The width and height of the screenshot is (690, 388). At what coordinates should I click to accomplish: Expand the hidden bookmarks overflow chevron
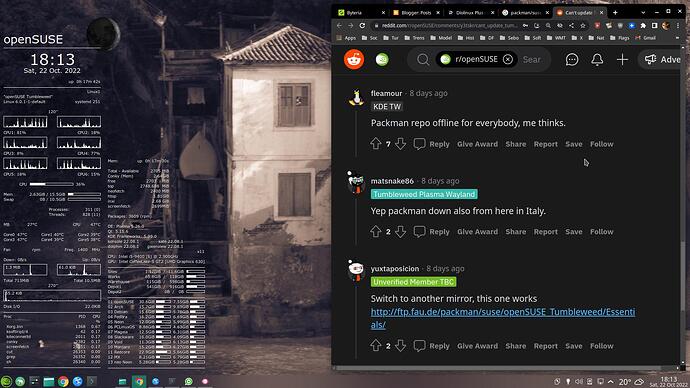(x=677, y=38)
